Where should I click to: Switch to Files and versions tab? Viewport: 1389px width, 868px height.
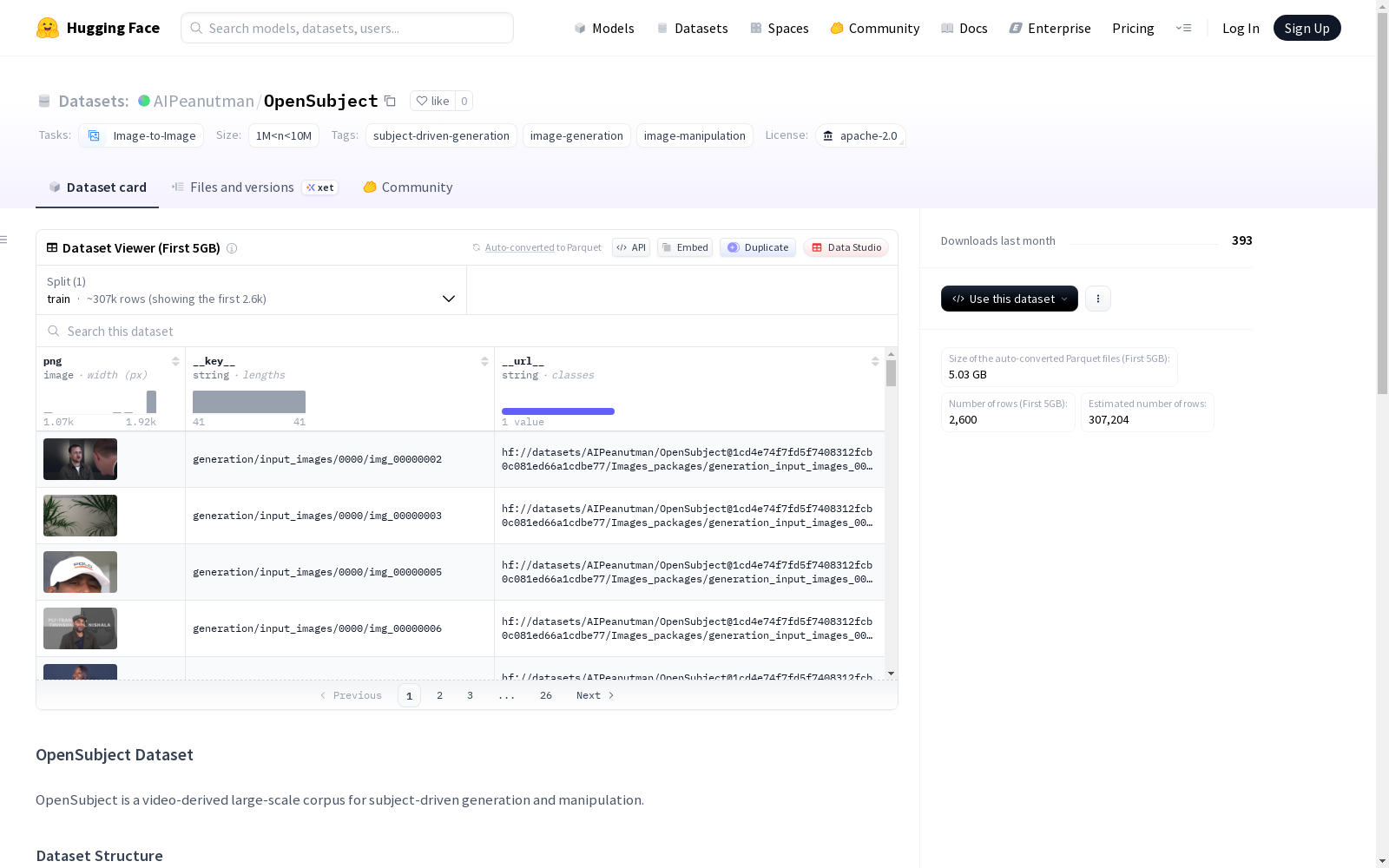[x=254, y=187]
